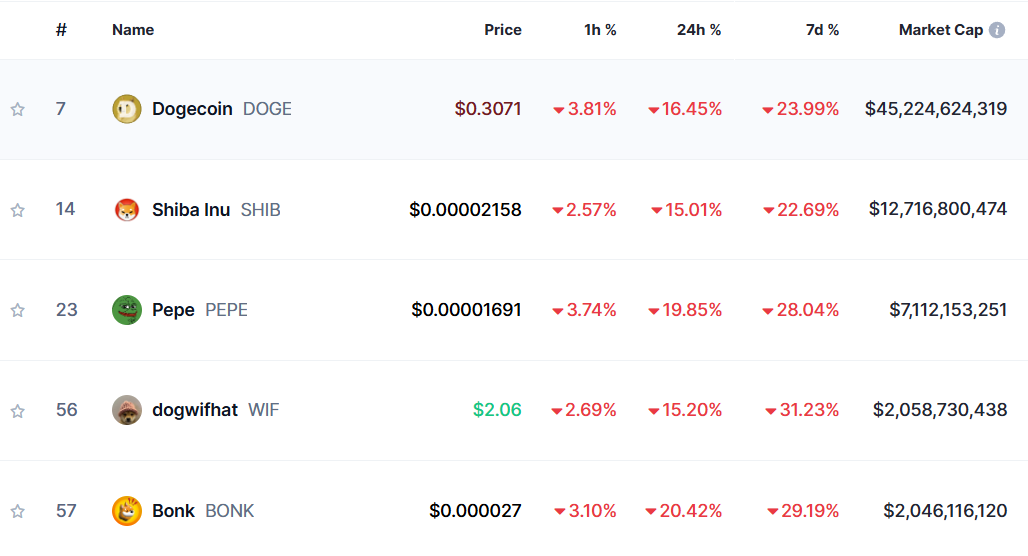1028x556 pixels.
Task: Add dogwifhat to watchlist via star
Action: click(x=17, y=411)
